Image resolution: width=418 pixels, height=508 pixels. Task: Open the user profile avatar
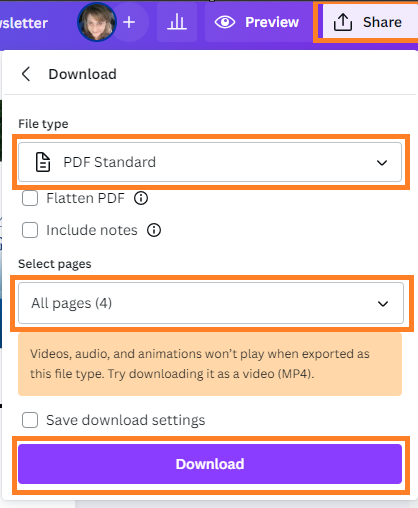97,22
